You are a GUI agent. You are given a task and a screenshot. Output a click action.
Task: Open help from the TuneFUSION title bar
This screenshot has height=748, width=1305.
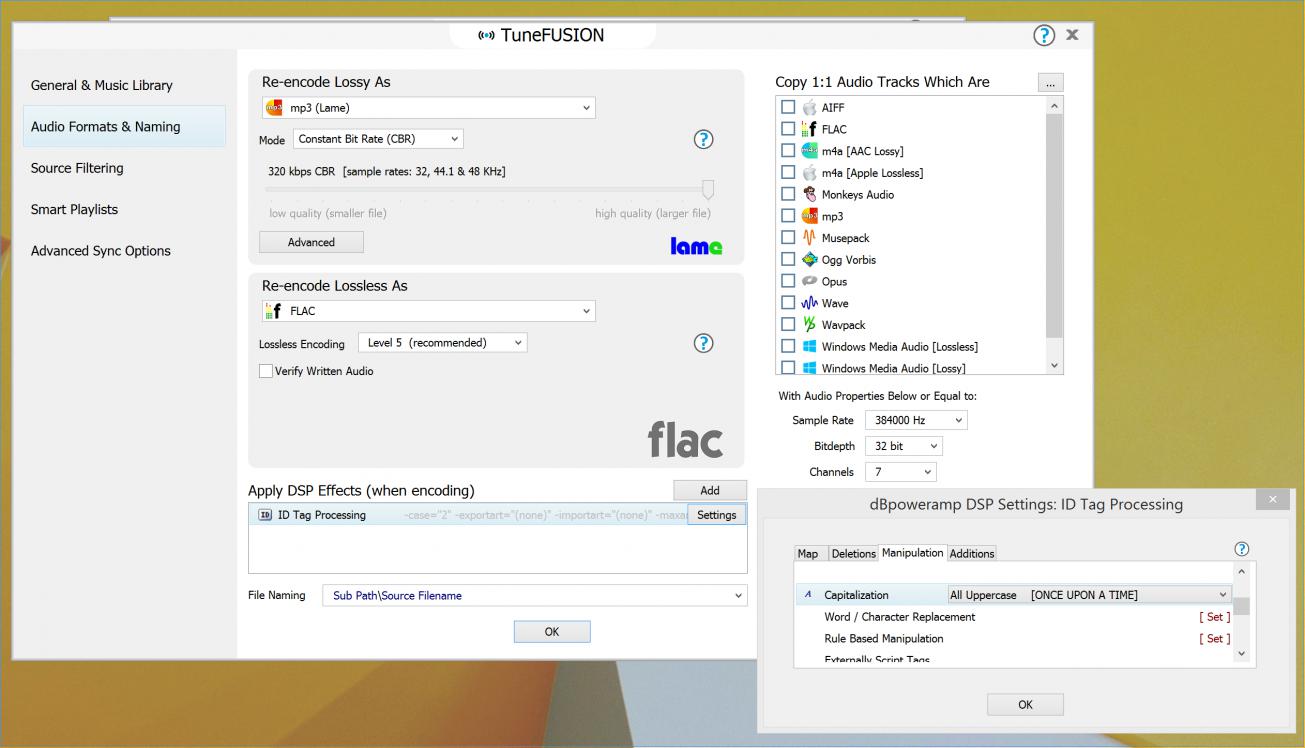[1044, 36]
